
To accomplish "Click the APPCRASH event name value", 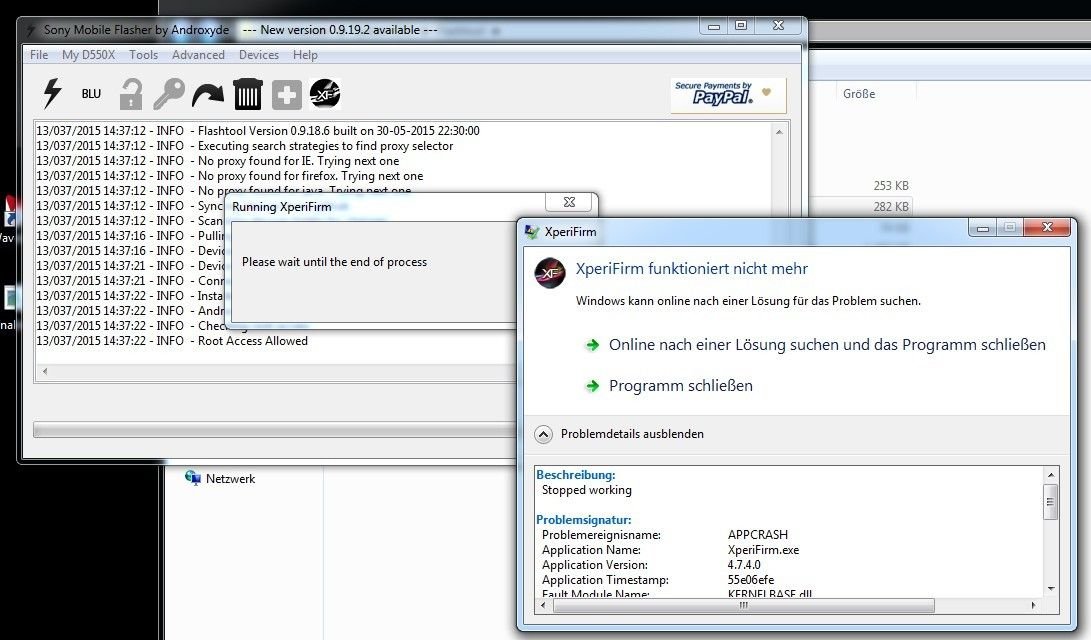I will [758, 535].
